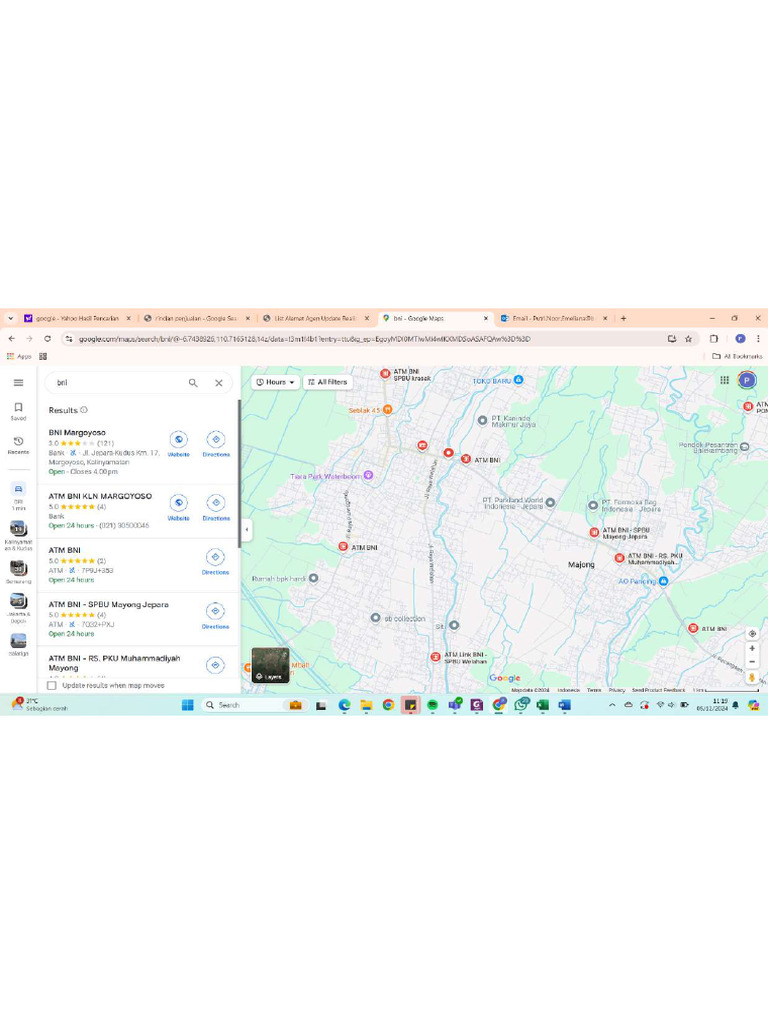Open the Semarang recent thumbnail
The image size is (768, 1024).
click(18, 571)
